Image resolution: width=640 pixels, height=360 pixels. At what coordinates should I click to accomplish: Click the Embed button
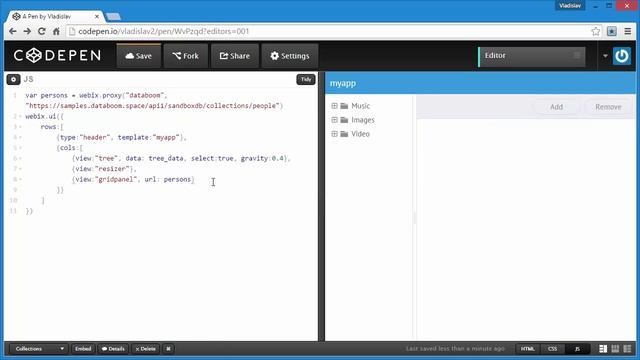[83, 349]
